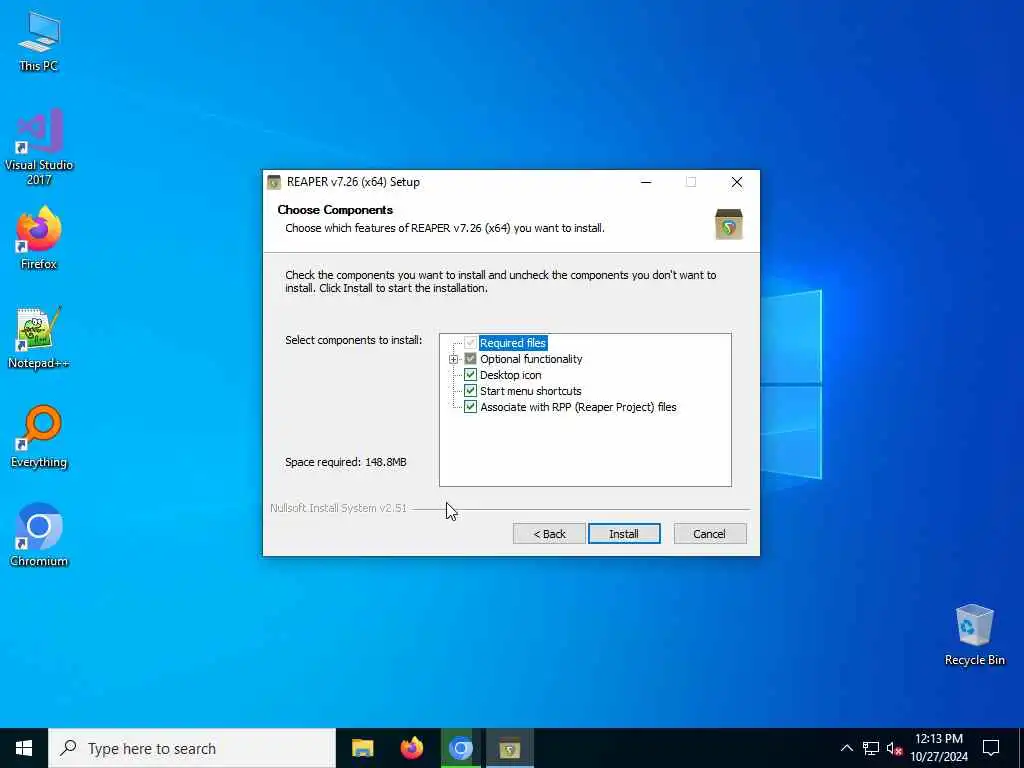
Task: Open the notification center
Action: point(991,748)
